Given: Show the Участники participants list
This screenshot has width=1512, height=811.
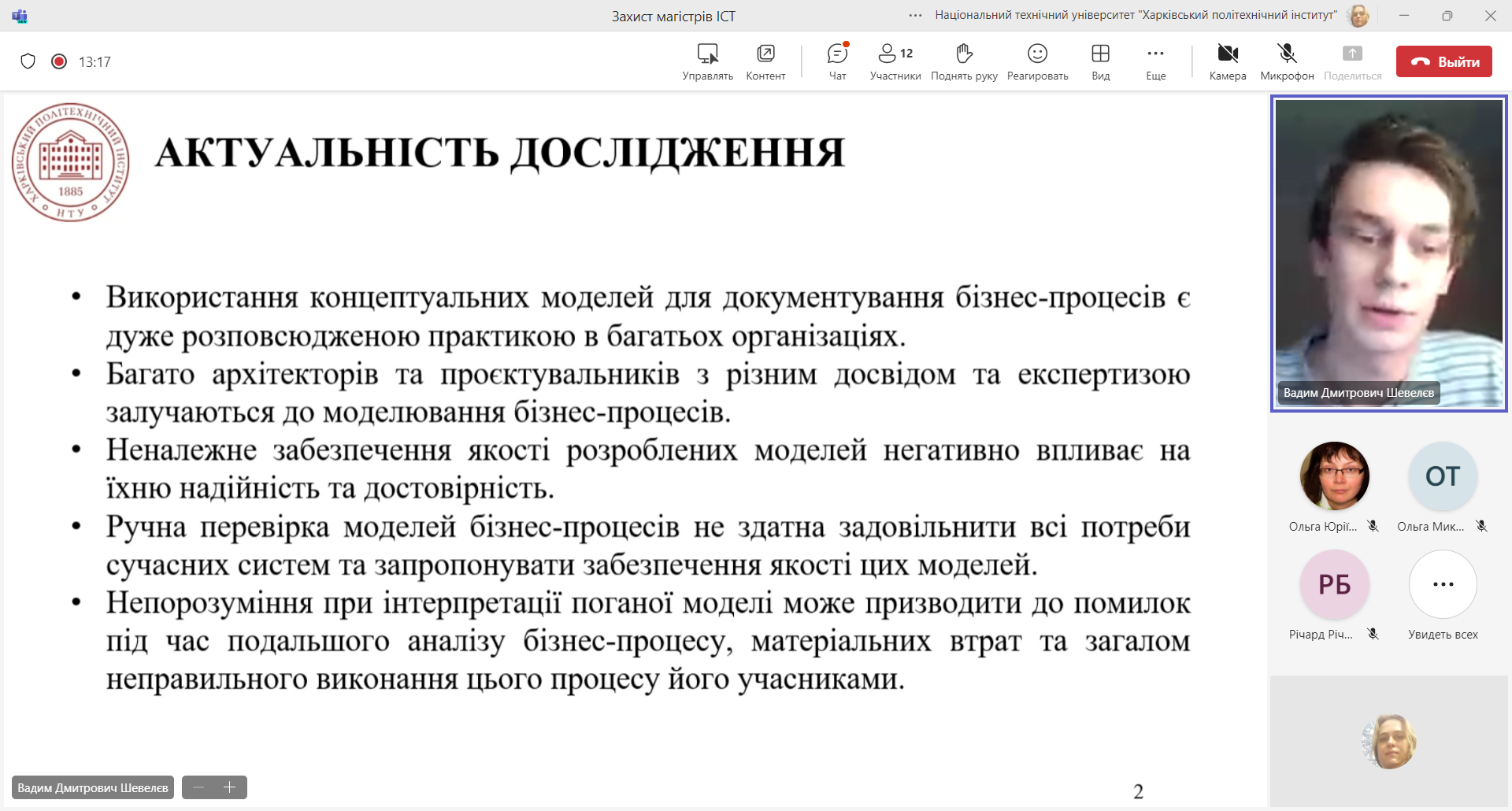Looking at the screenshot, I should [895, 61].
